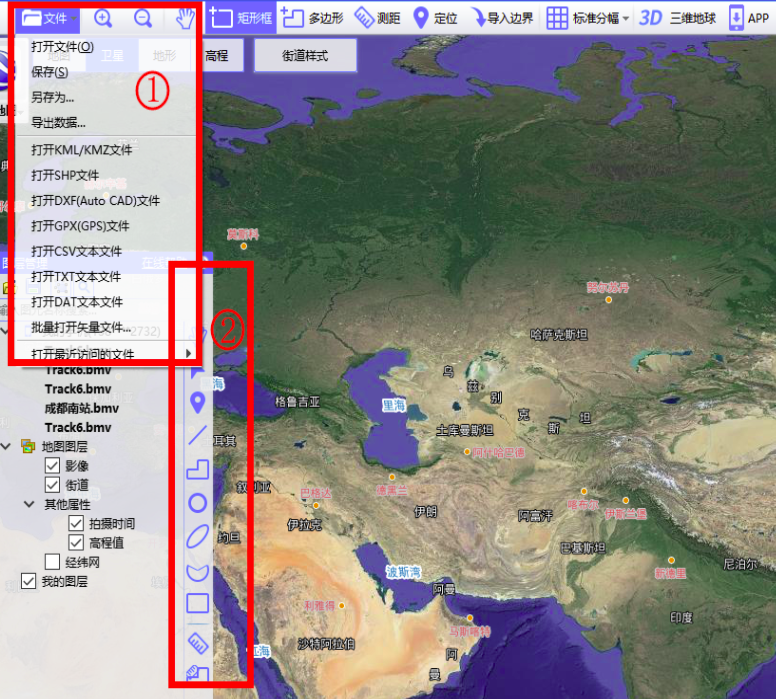Toggle the 高程值 checkbox
The width and height of the screenshot is (776, 699).
76,543
